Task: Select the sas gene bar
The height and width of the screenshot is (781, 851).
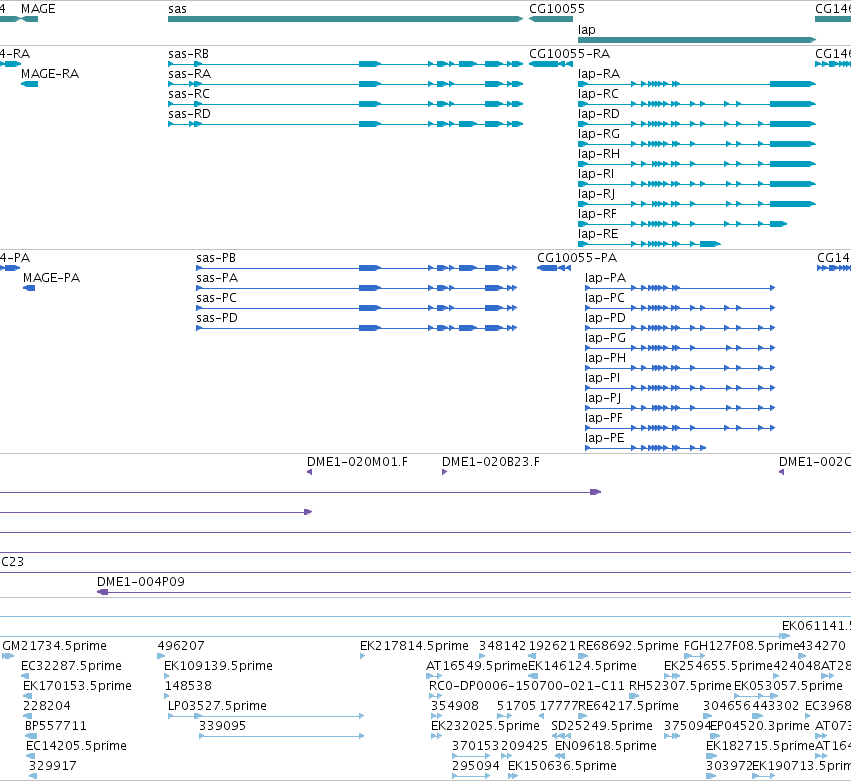Action: (345, 19)
